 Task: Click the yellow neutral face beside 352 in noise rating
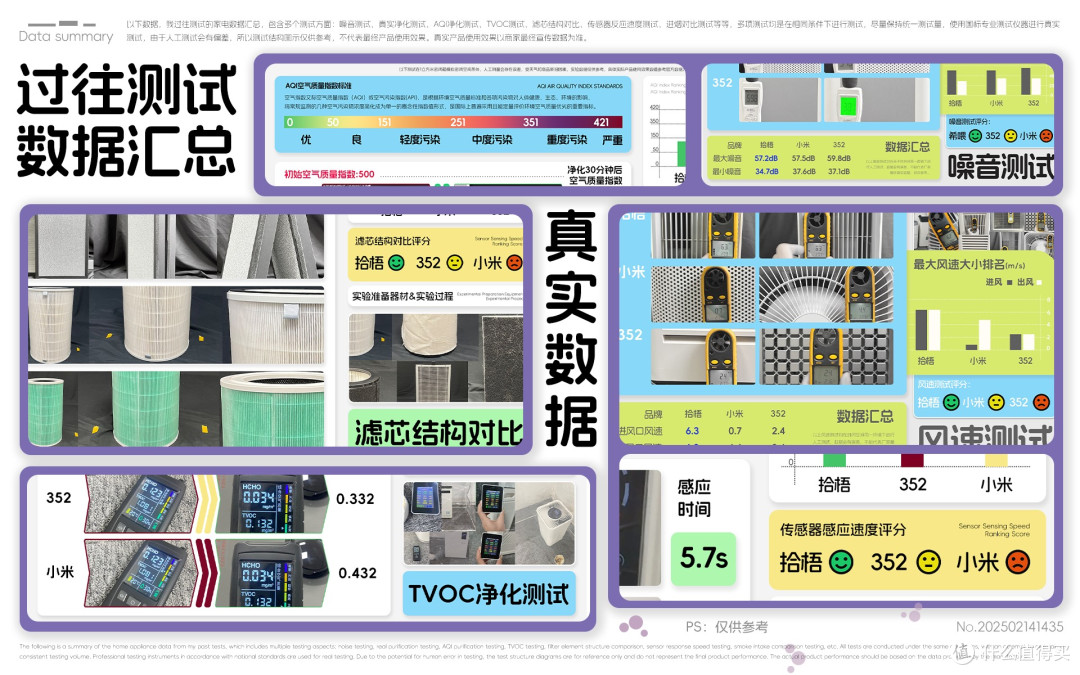click(x=1010, y=136)
